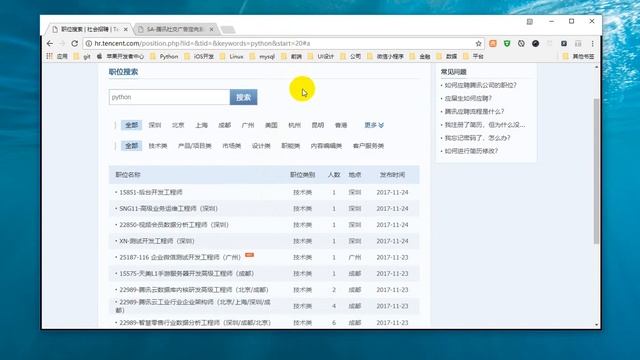The height and width of the screenshot is (360, 640).
Task: Open the new tab button
Action: click(x=228, y=29)
